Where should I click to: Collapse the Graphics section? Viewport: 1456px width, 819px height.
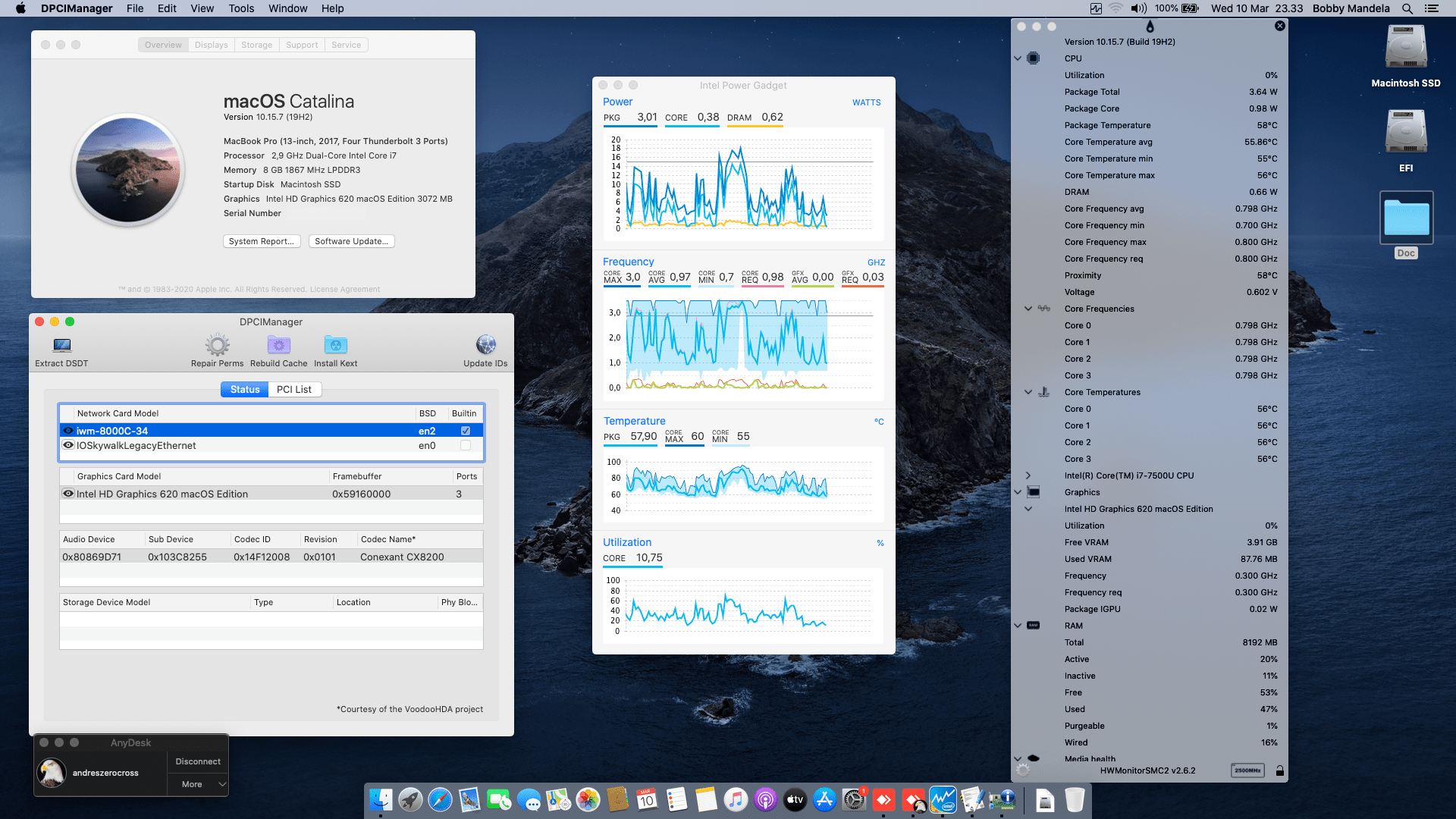tap(1018, 492)
